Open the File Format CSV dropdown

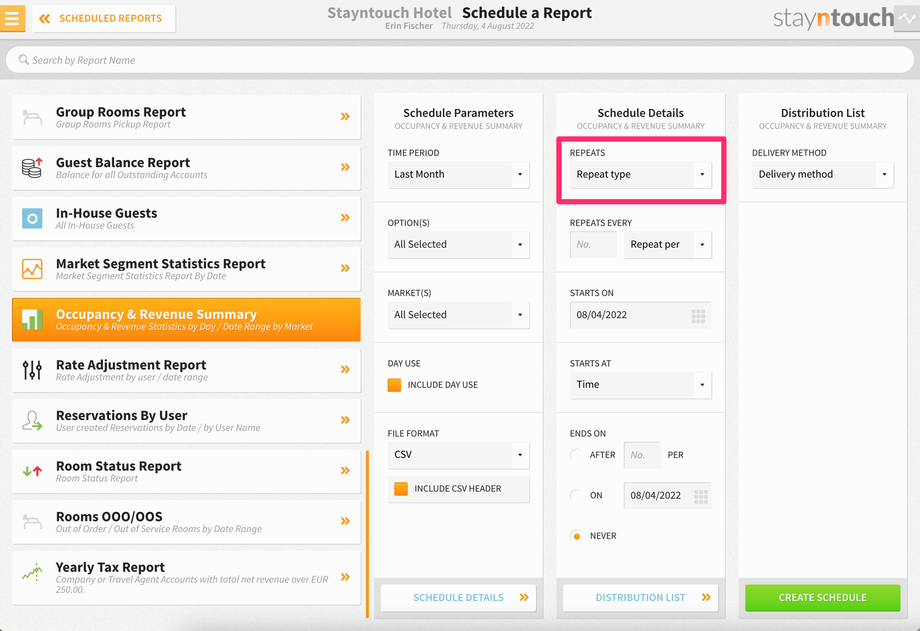(x=458, y=455)
